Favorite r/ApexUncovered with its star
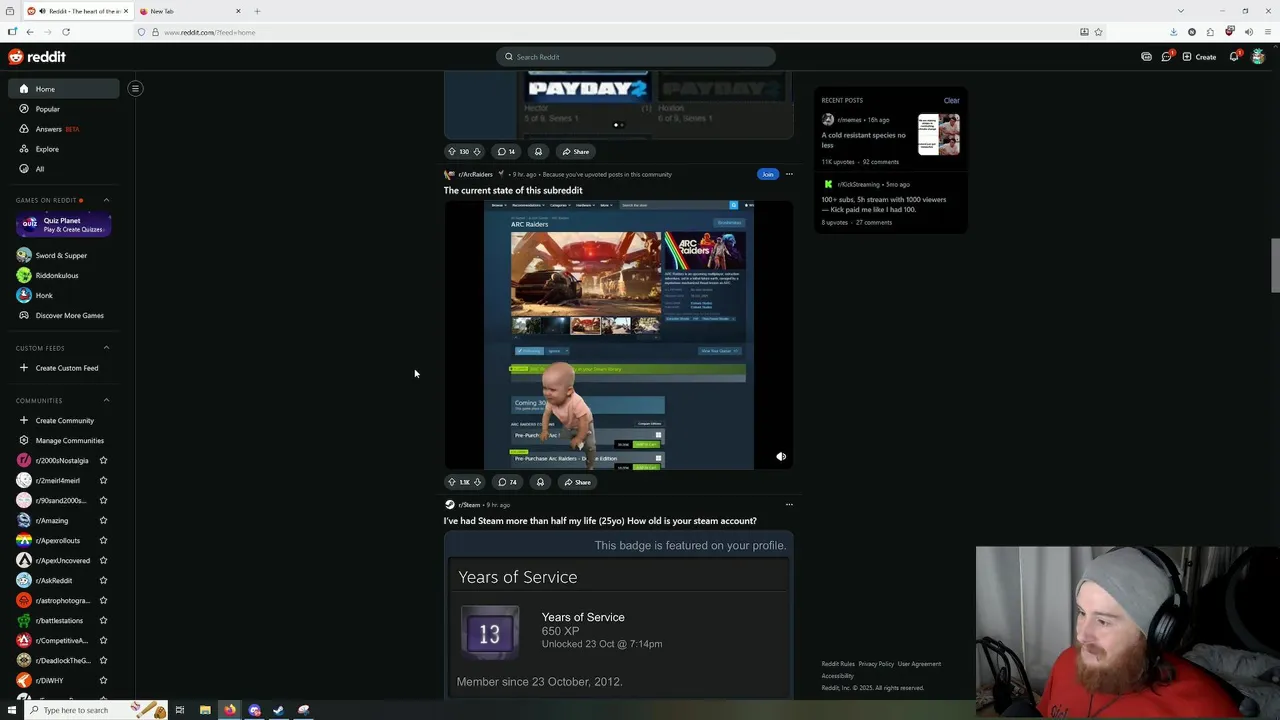Image resolution: width=1280 pixels, height=720 pixels. (103, 560)
